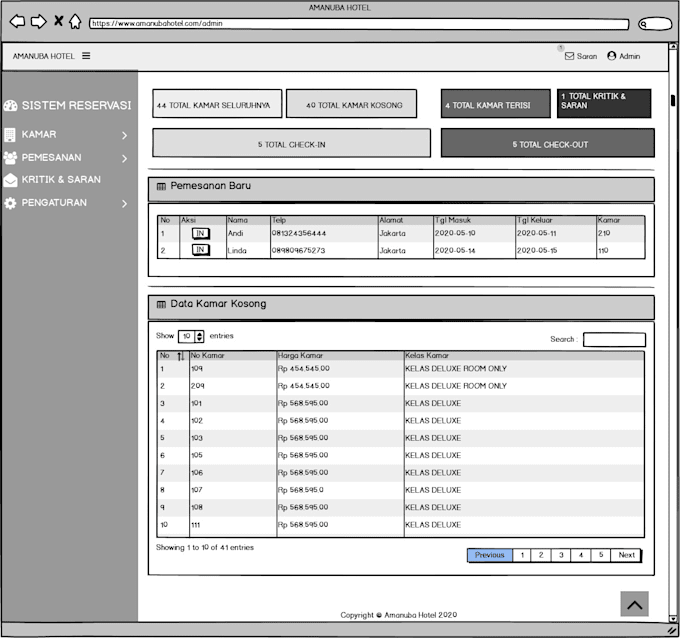Image resolution: width=680 pixels, height=638 pixels.
Task: Click the notification badge above Saran
Action: 561,47
